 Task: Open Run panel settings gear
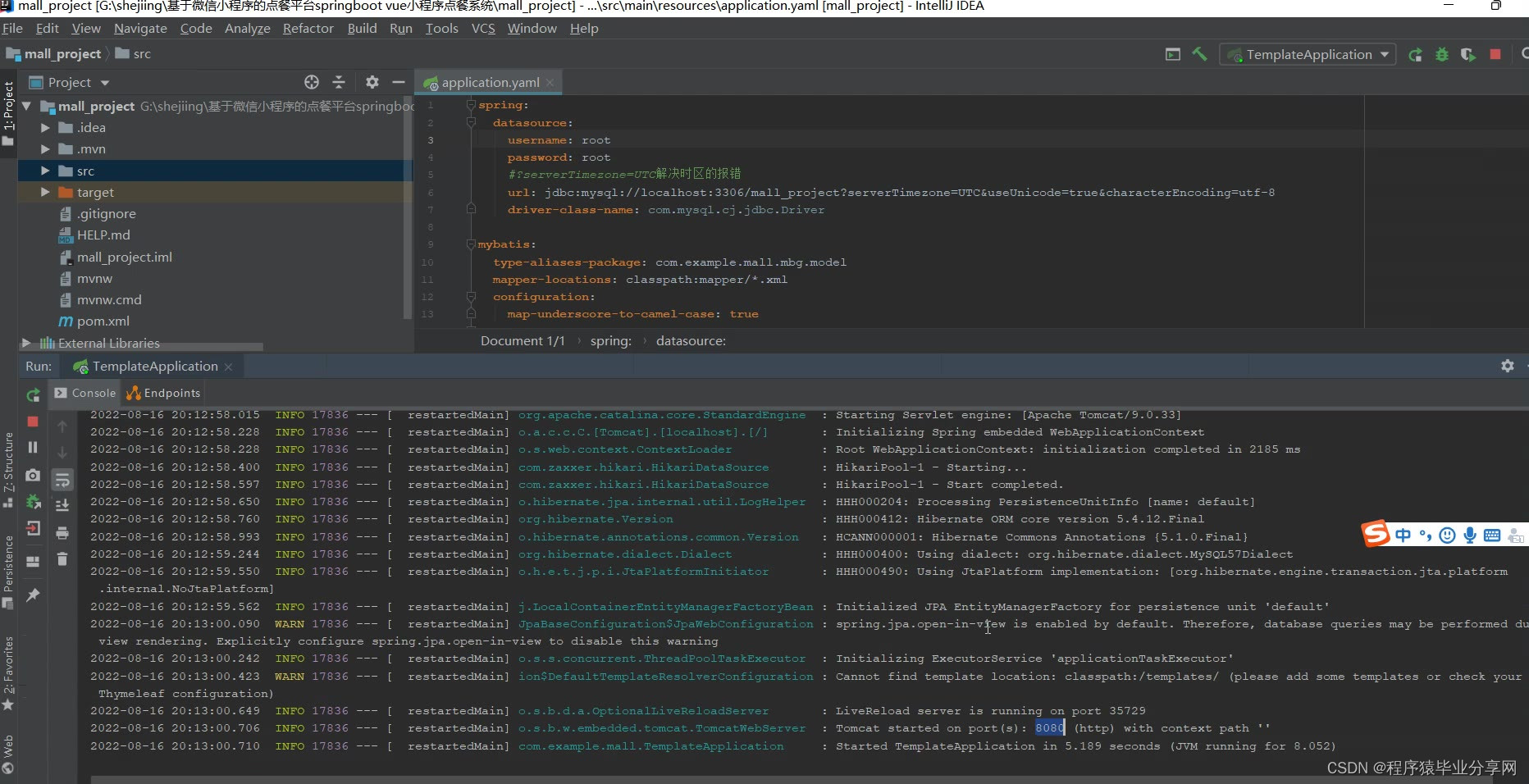point(1508,366)
